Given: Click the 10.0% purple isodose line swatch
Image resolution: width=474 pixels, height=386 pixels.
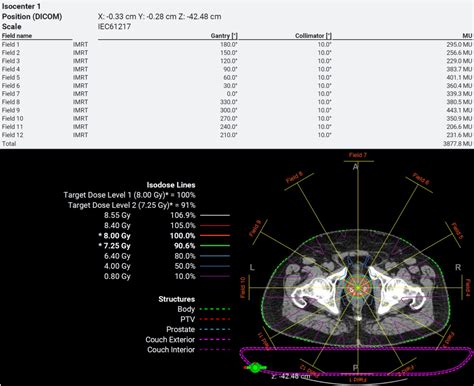Looking at the screenshot, I should click(x=215, y=276).
